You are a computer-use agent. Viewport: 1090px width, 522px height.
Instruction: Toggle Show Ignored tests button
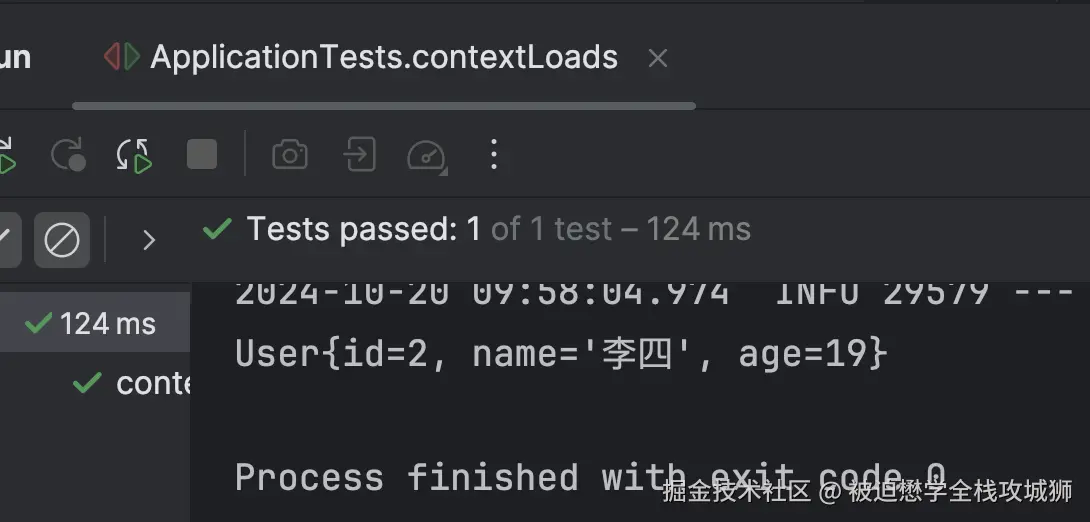point(62,240)
